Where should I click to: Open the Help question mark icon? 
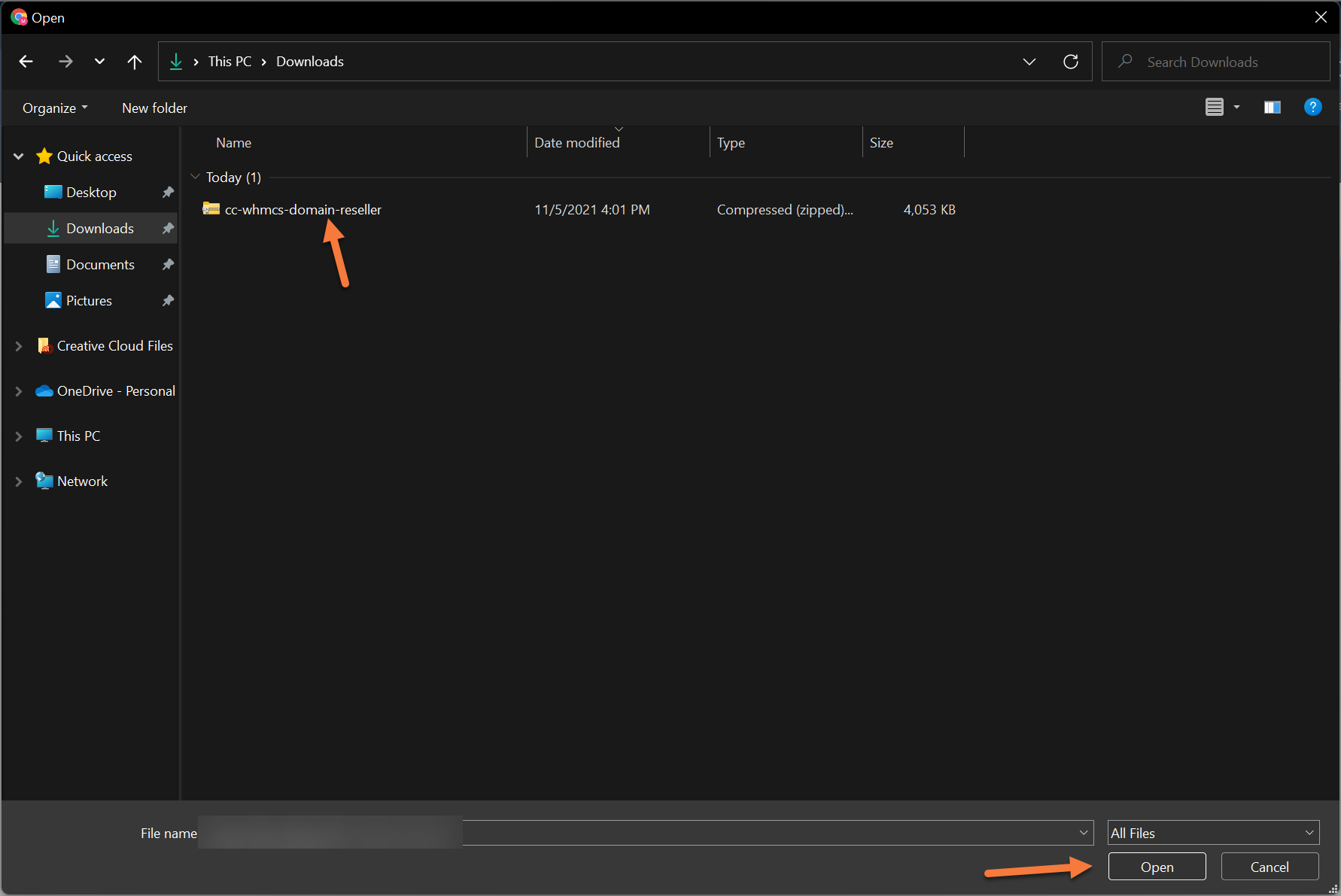click(1312, 108)
